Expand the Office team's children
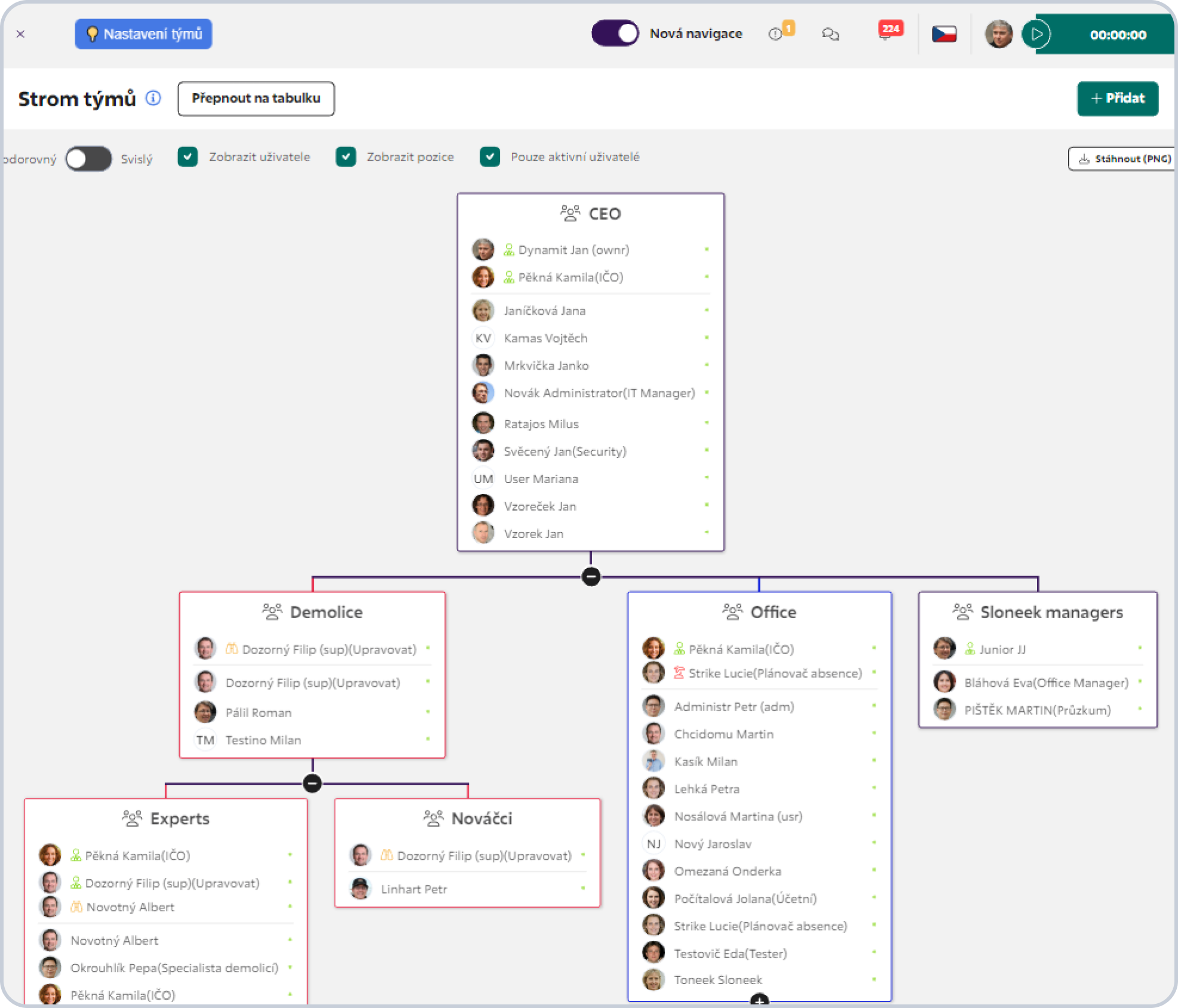The width and height of the screenshot is (1178, 1008). point(759,1000)
